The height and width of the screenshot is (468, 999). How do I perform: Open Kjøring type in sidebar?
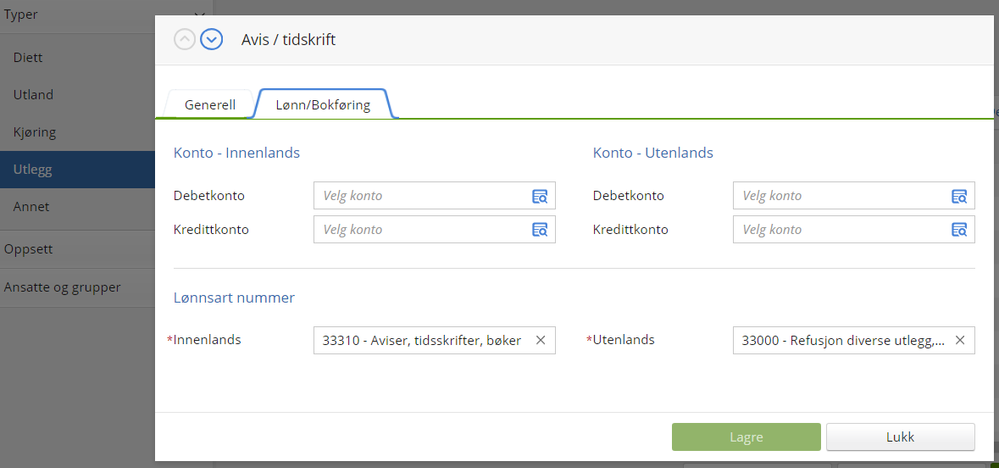click(x=34, y=132)
